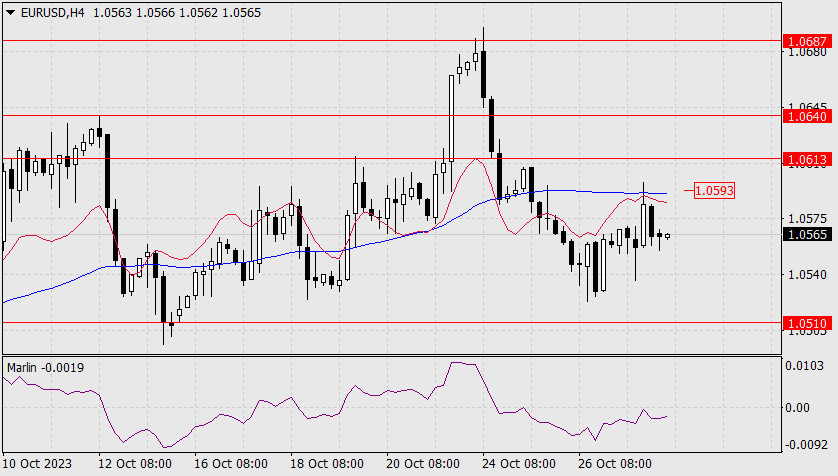Select the 24 Oct 08:00 time label
838x476 pixels.
point(518,463)
